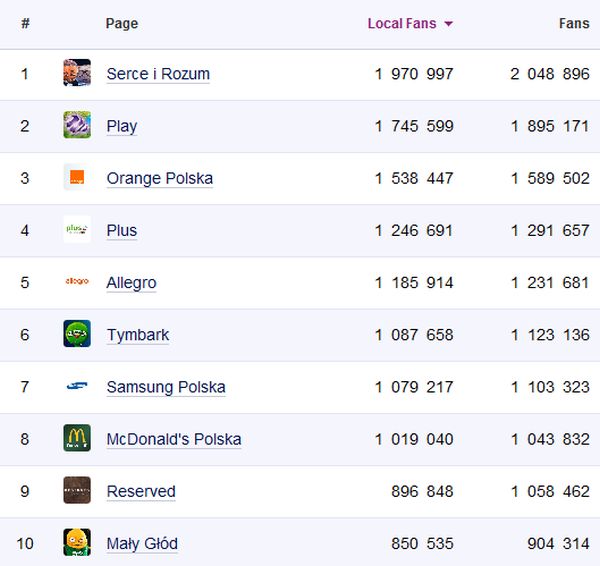Click the Serce i Rozum page icon
600x566 pixels.
(x=77, y=73)
